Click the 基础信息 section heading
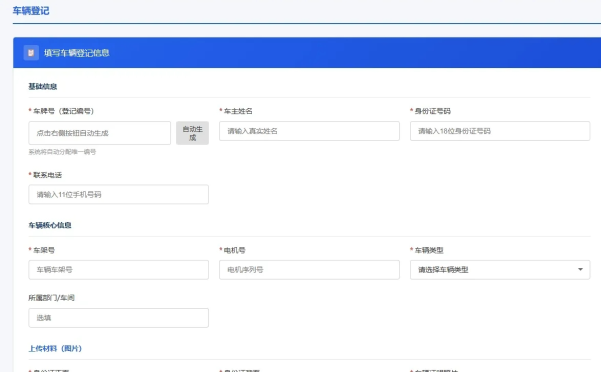The image size is (601, 372). coord(43,87)
